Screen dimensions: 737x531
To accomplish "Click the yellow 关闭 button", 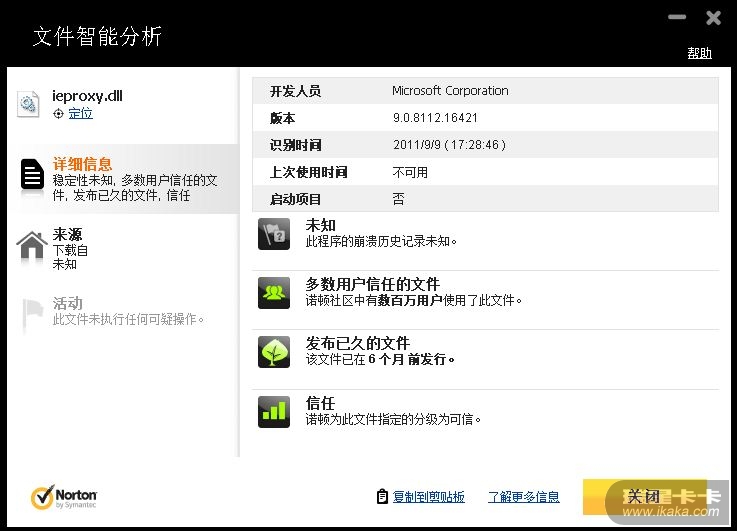I will (644, 497).
